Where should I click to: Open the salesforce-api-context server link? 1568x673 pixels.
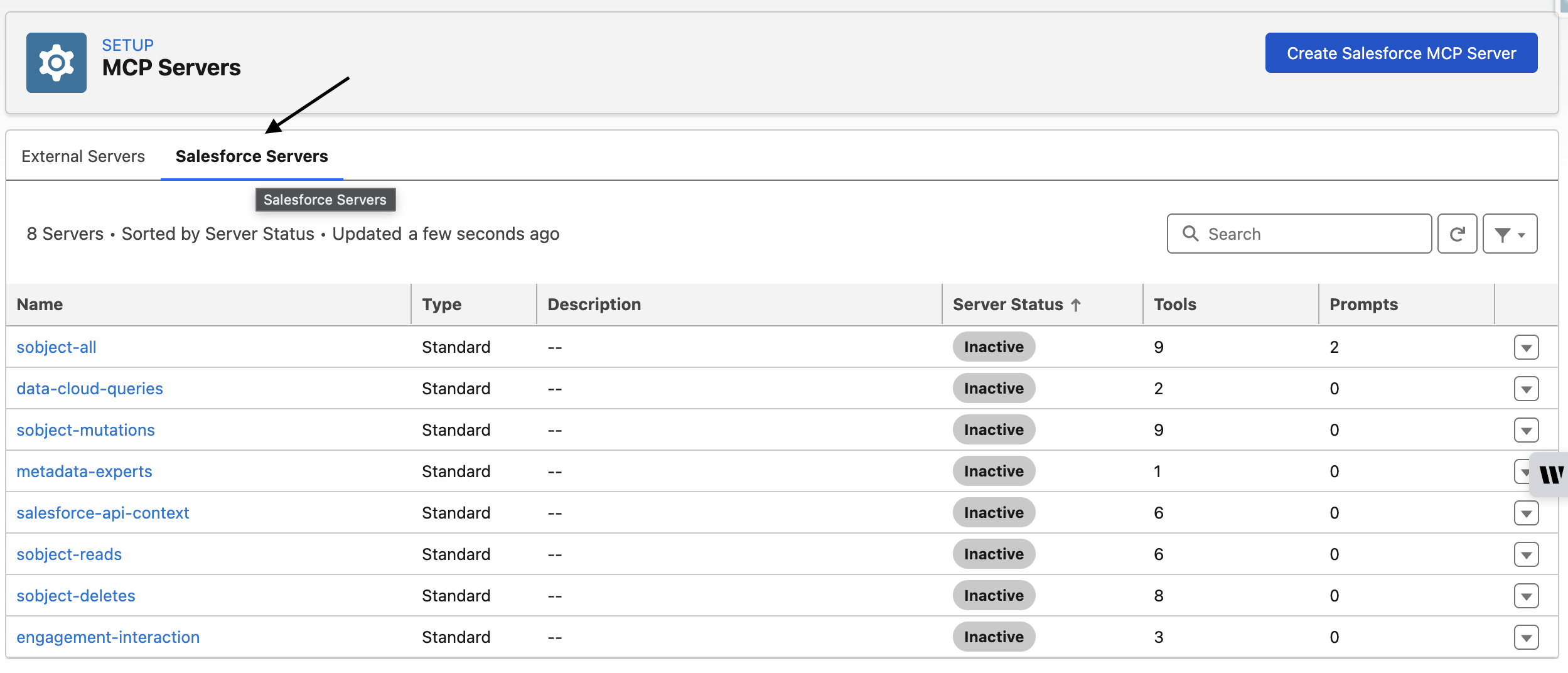(102, 512)
